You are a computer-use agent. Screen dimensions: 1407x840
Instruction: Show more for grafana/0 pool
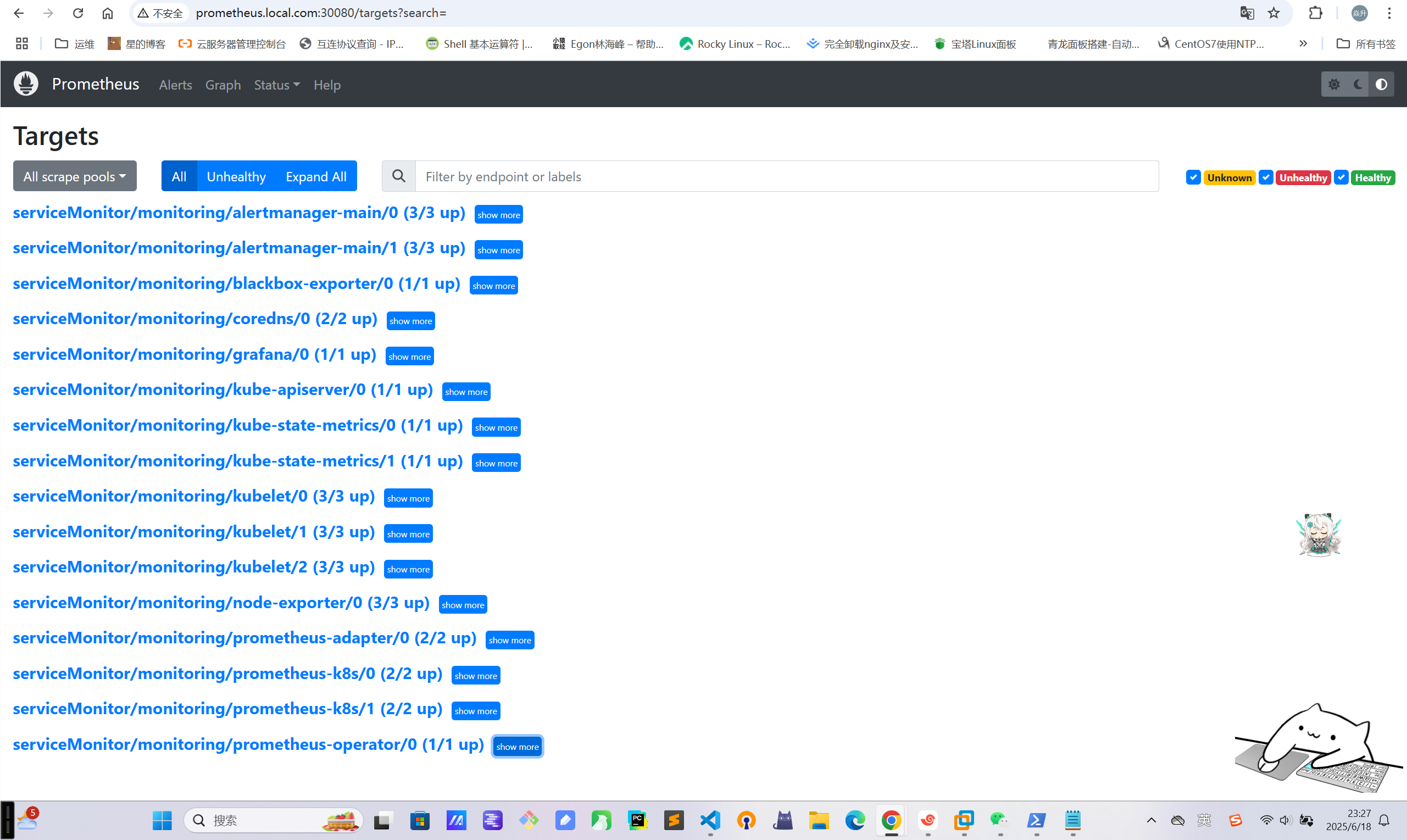tap(410, 357)
